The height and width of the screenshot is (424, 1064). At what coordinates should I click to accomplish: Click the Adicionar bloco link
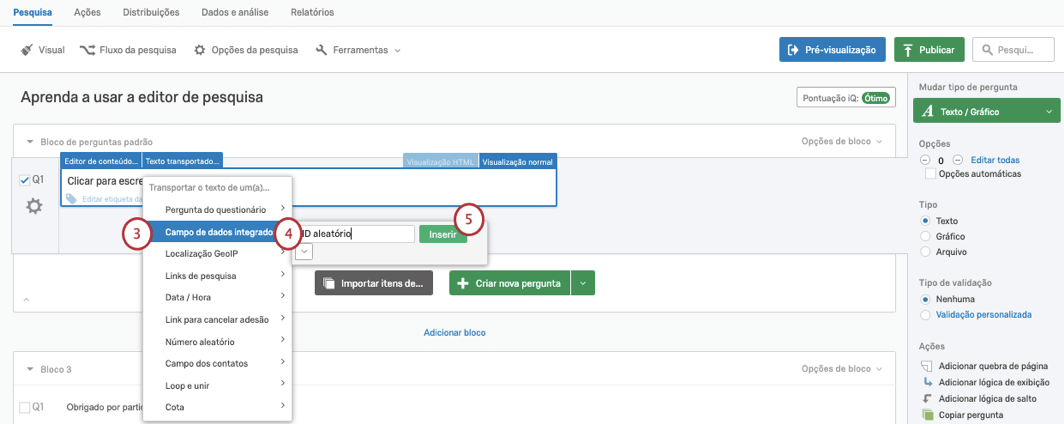point(455,332)
